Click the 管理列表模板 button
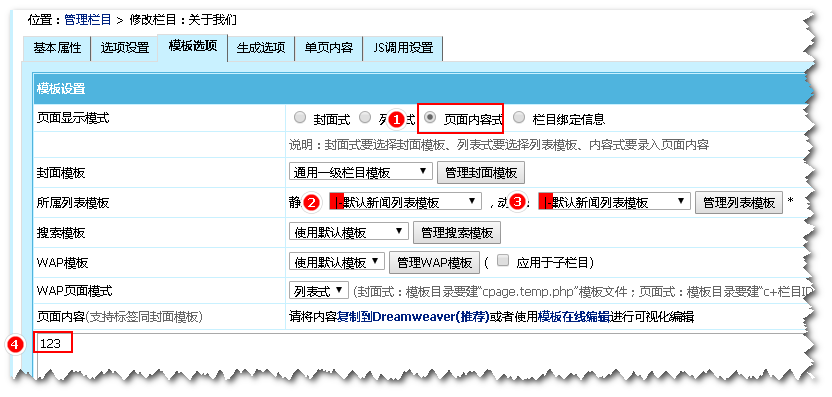 (x=739, y=202)
